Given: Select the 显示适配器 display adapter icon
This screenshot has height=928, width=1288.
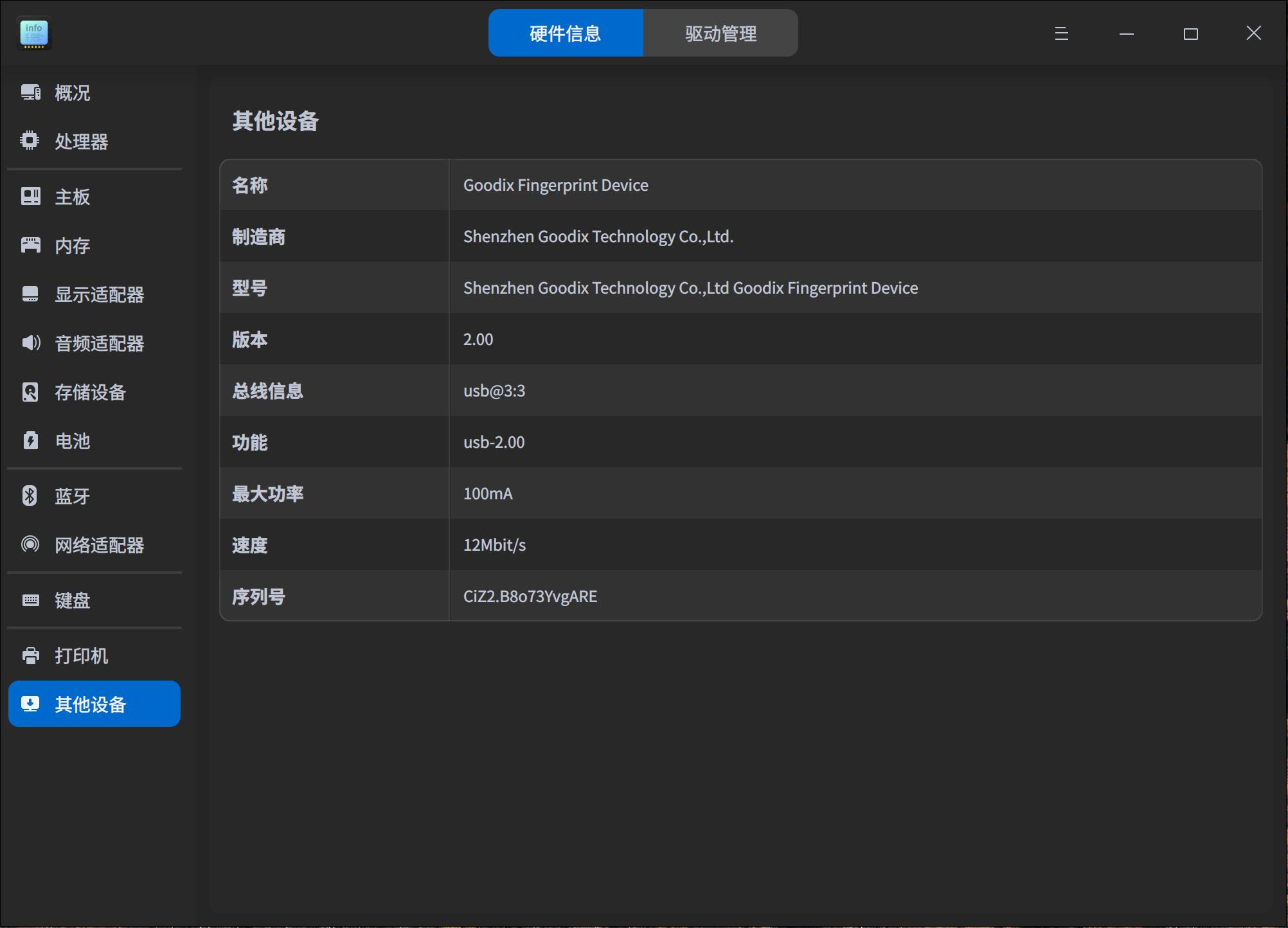Looking at the screenshot, I should click(x=31, y=294).
